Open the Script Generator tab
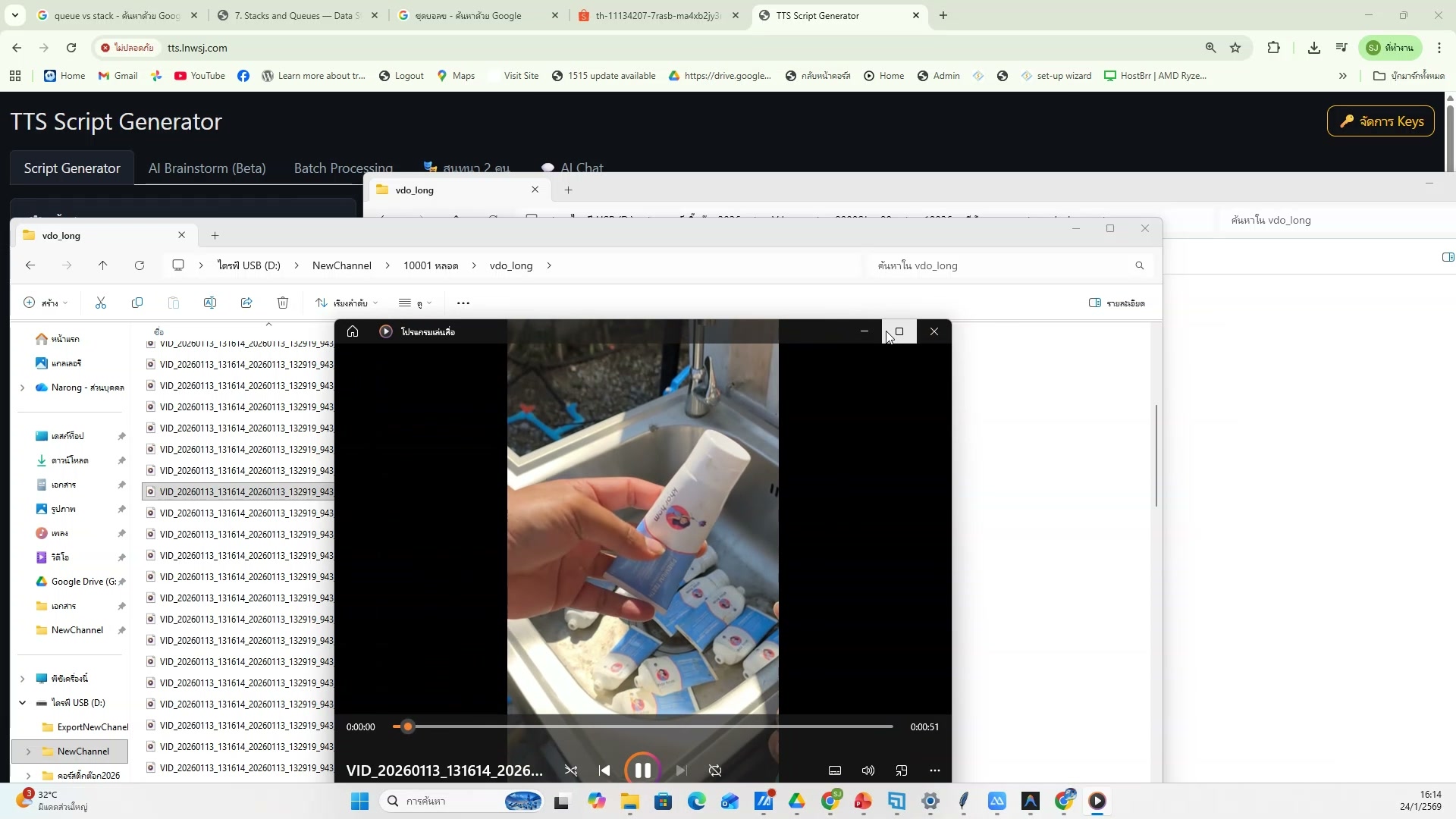Viewport: 1456px width, 819px height. point(72,168)
